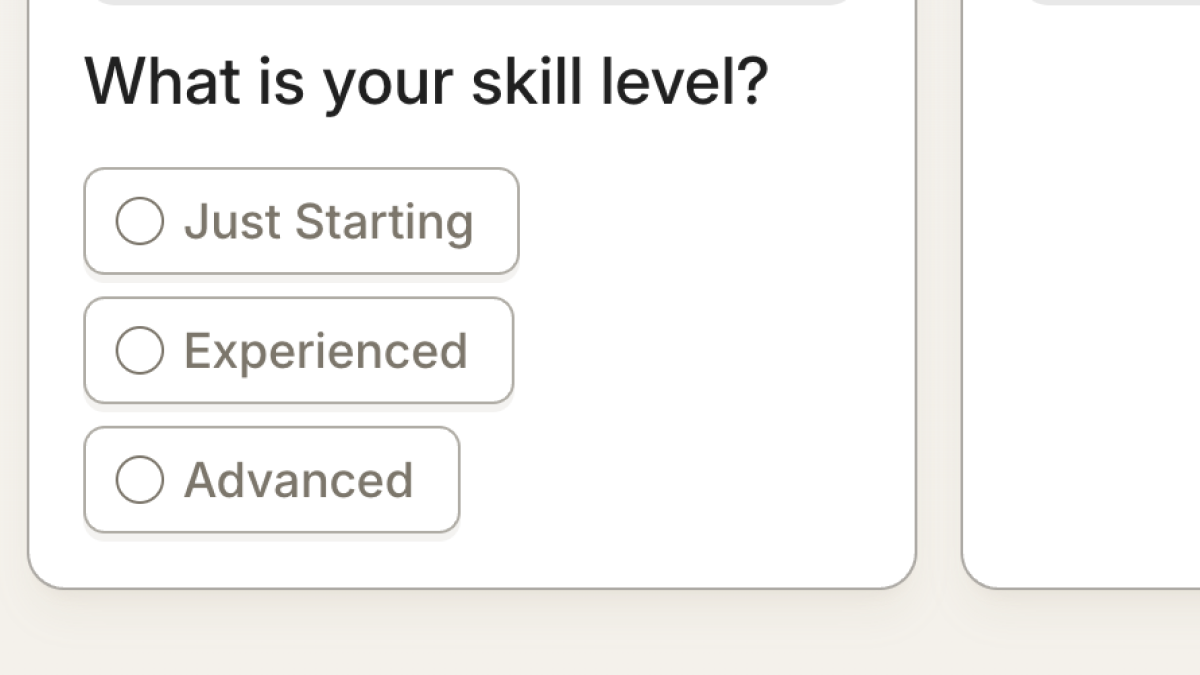1200x675 pixels.
Task: Select the Just Starting radio button
Action: pyautogui.click(x=140, y=221)
